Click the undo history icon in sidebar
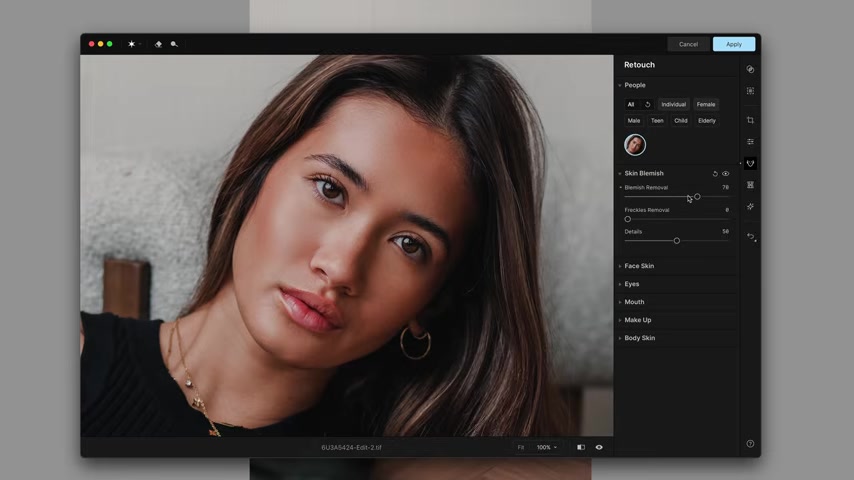 click(751, 236)
